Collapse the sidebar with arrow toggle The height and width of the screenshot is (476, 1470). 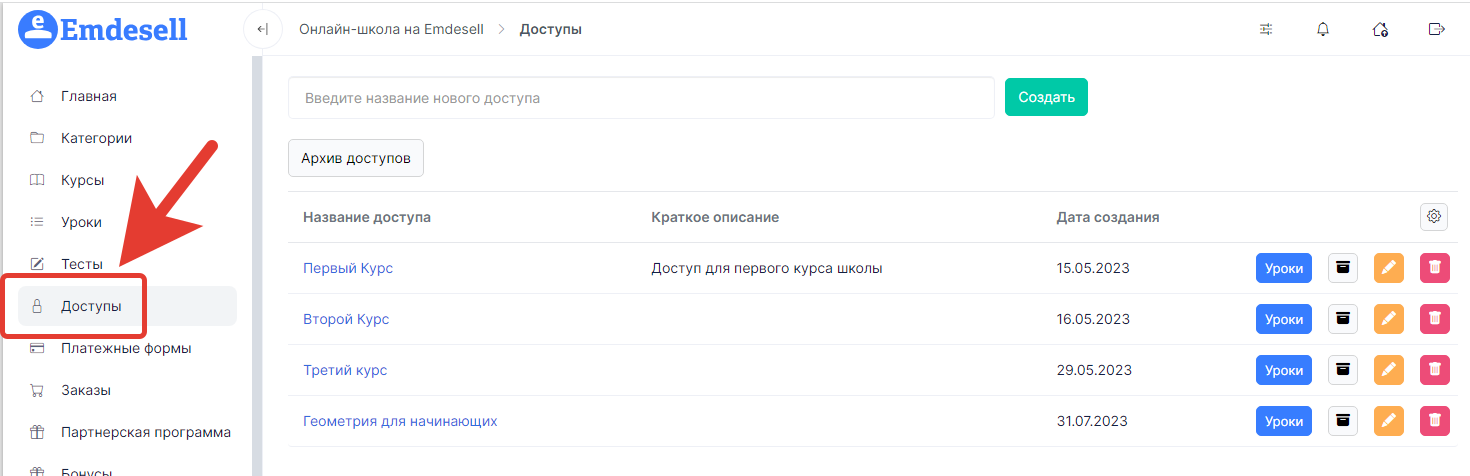click(263, 29)
